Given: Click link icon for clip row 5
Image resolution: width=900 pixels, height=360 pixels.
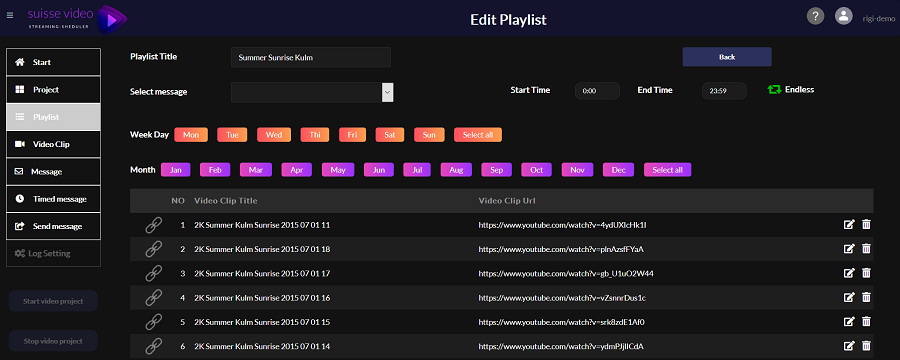Looking at the screenshot, I should pyautogui.click(x=153, y=322).
